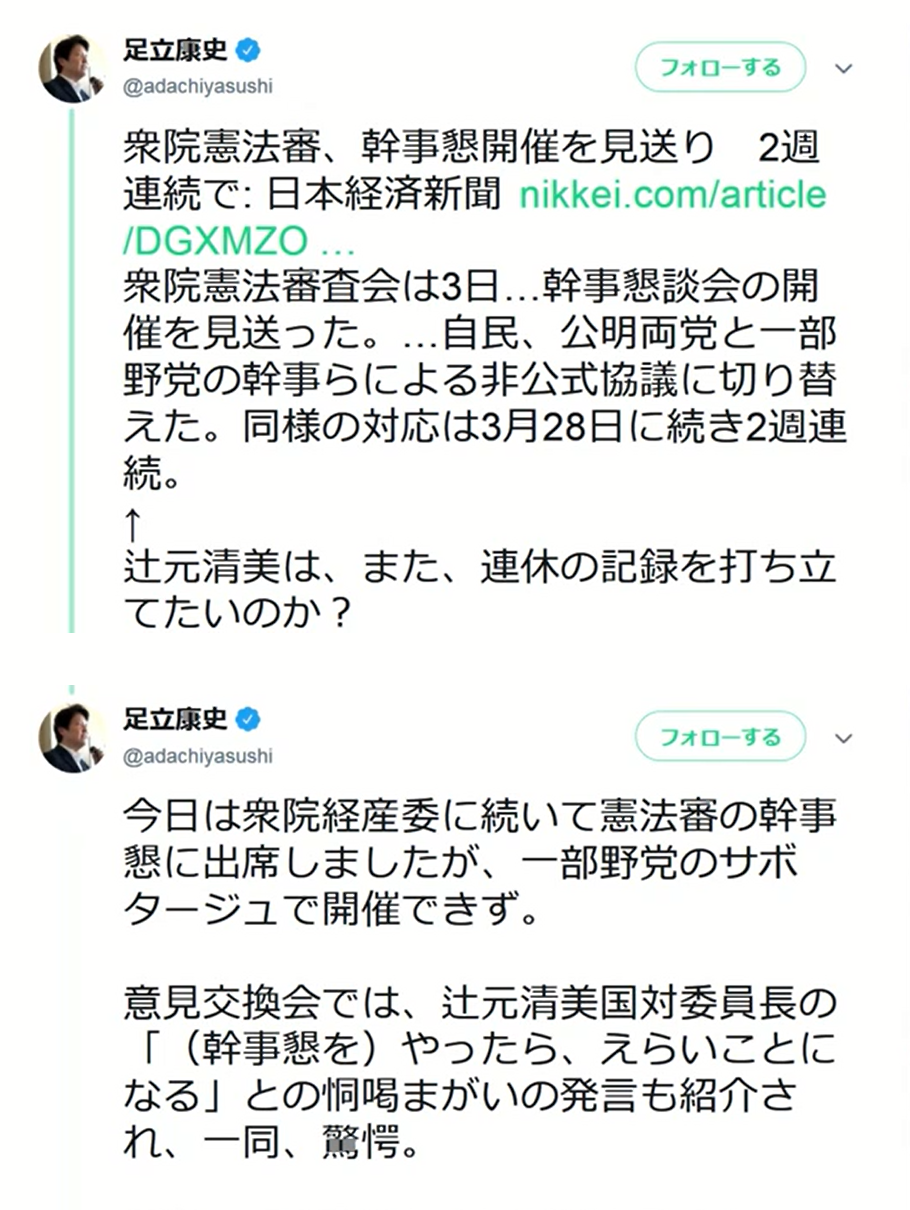
Task: Click the first tweet's profile avatar
Action: pos(72,68)
